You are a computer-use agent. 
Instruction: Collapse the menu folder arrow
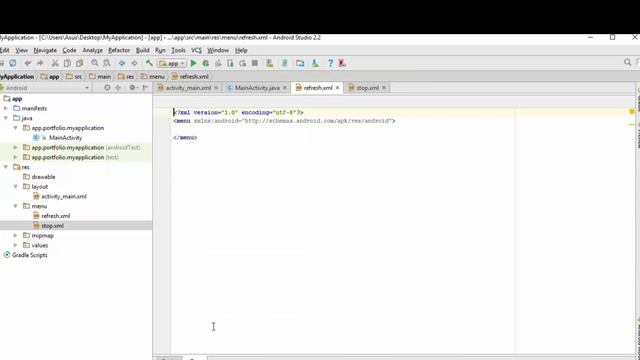point(16,206)
